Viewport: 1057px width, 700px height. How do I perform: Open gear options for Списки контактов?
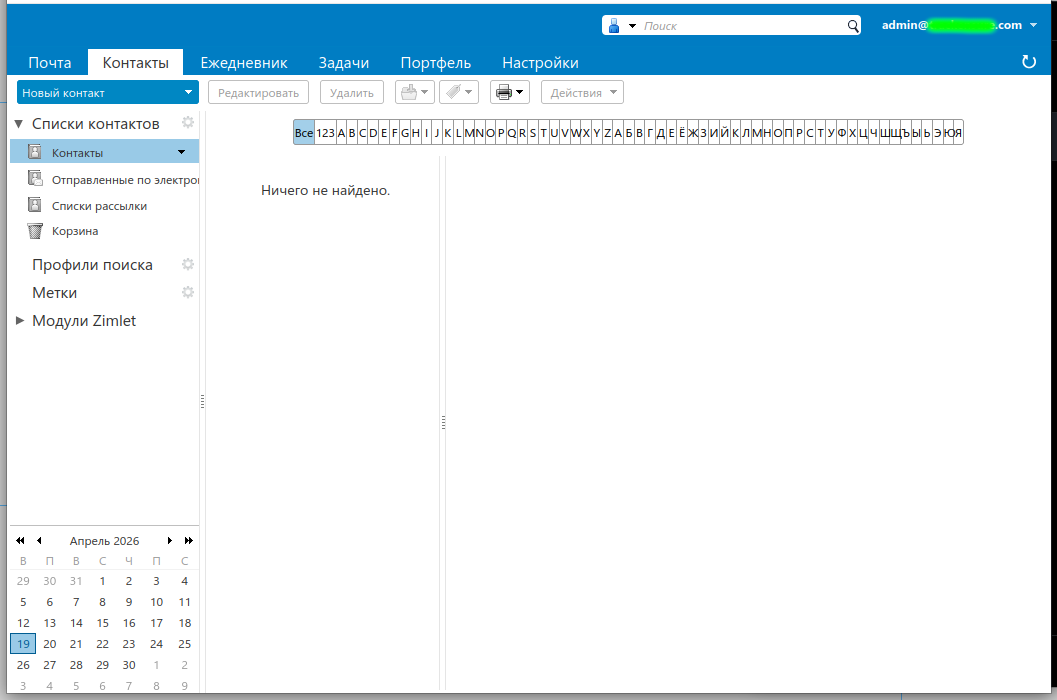pyautogui.click(x=188, y=122)
